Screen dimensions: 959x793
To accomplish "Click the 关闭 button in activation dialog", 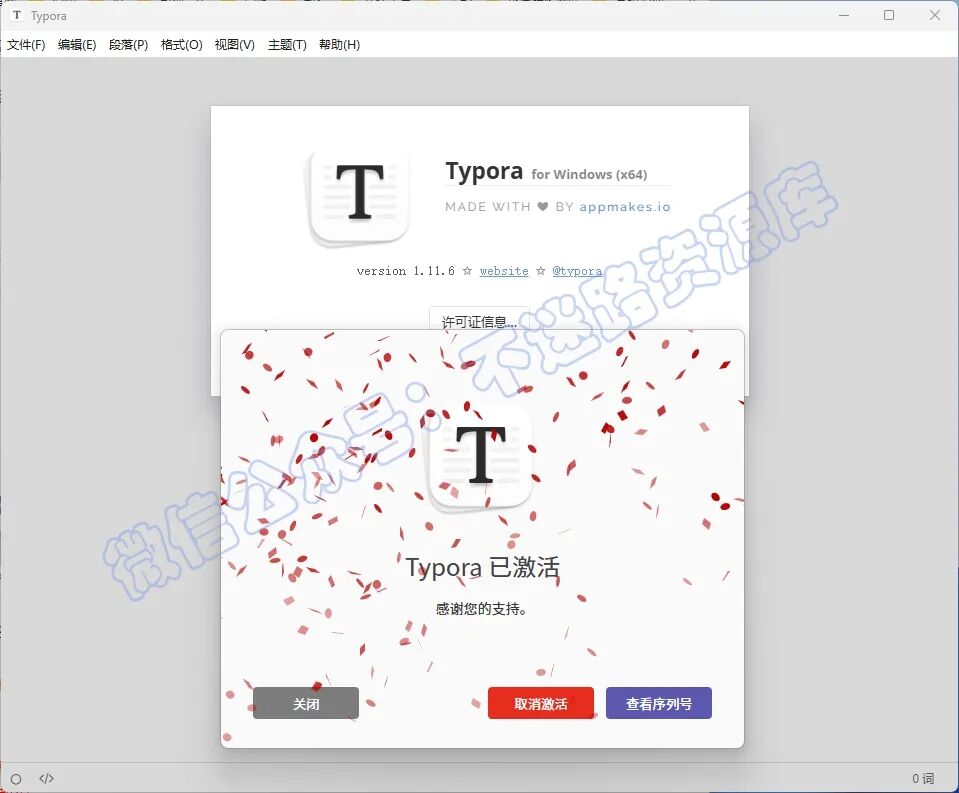I will (x=306, y=703).
